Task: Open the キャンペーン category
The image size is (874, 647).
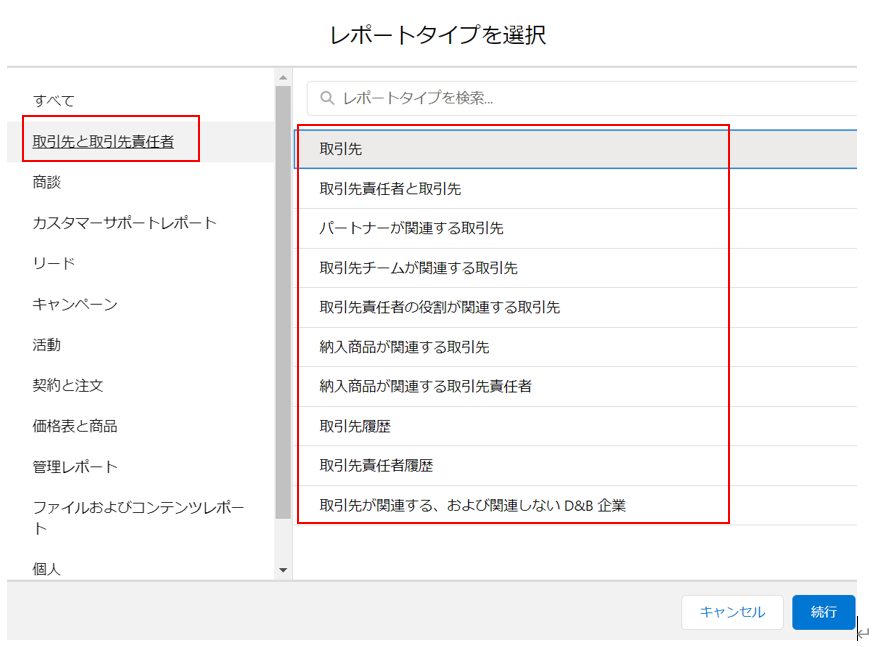Action: pos(75,304)
